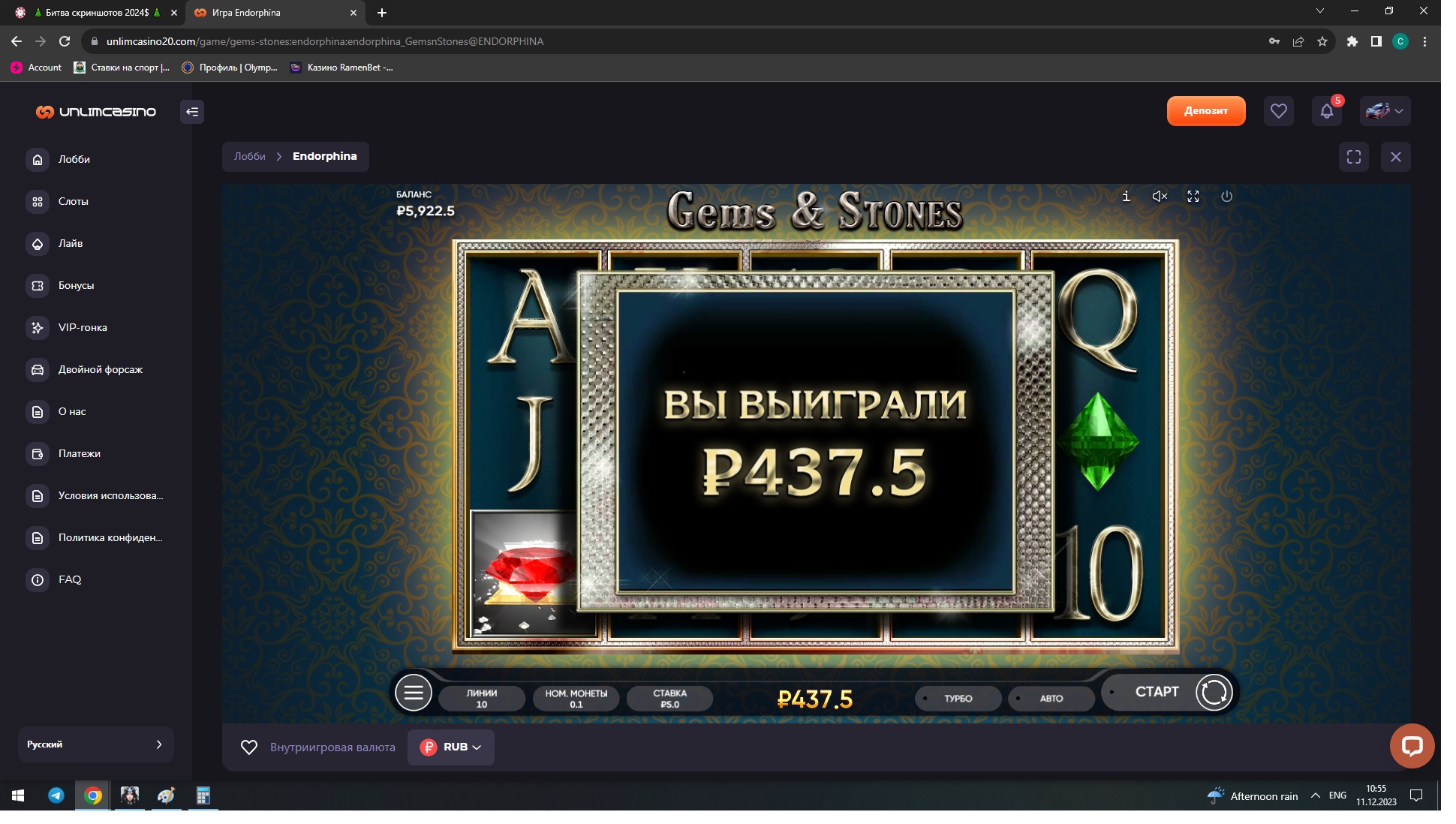Click the Лобби breadcrumb link

tap(249, 157)
